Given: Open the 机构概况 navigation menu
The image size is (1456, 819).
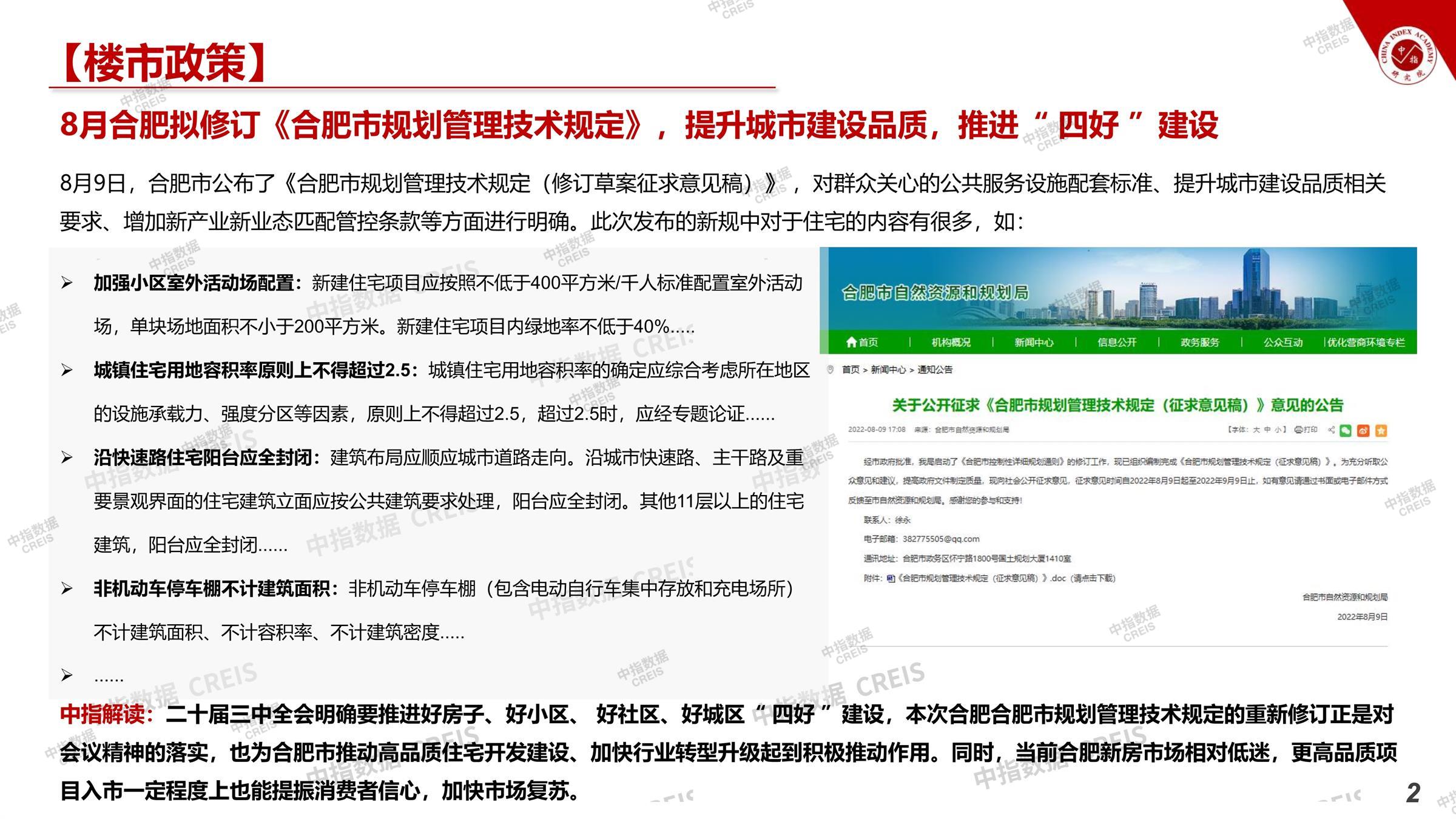Looking at the screenshot, I should (951, 343).
